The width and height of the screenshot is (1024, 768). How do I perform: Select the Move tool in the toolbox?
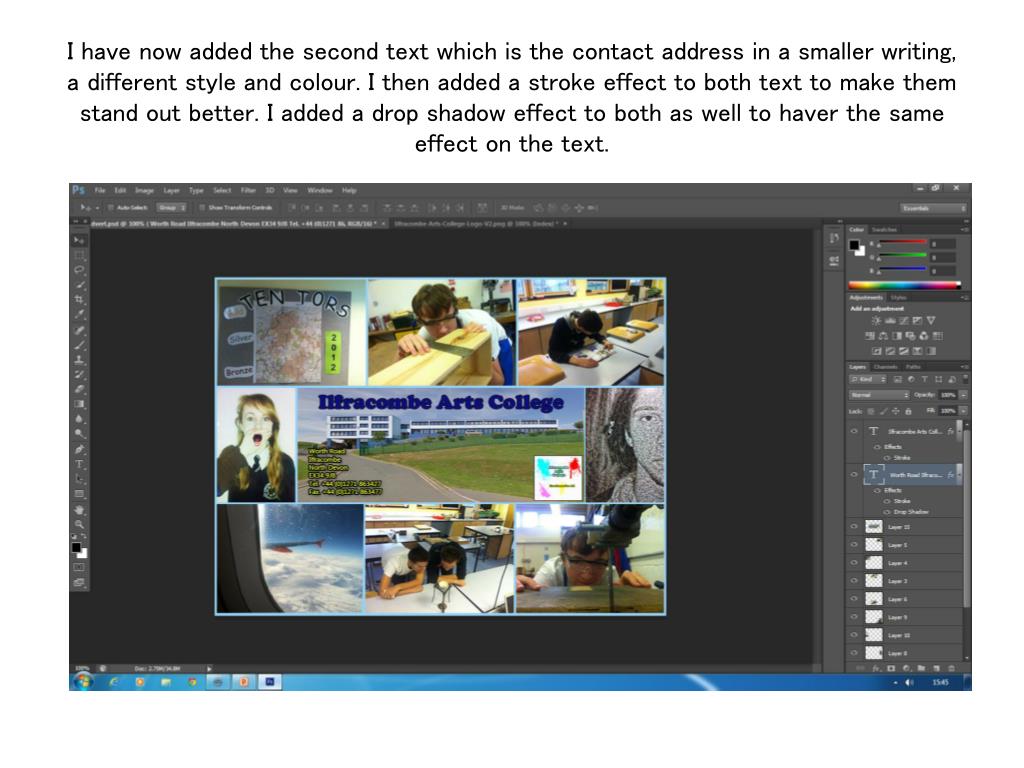point(79,240)
